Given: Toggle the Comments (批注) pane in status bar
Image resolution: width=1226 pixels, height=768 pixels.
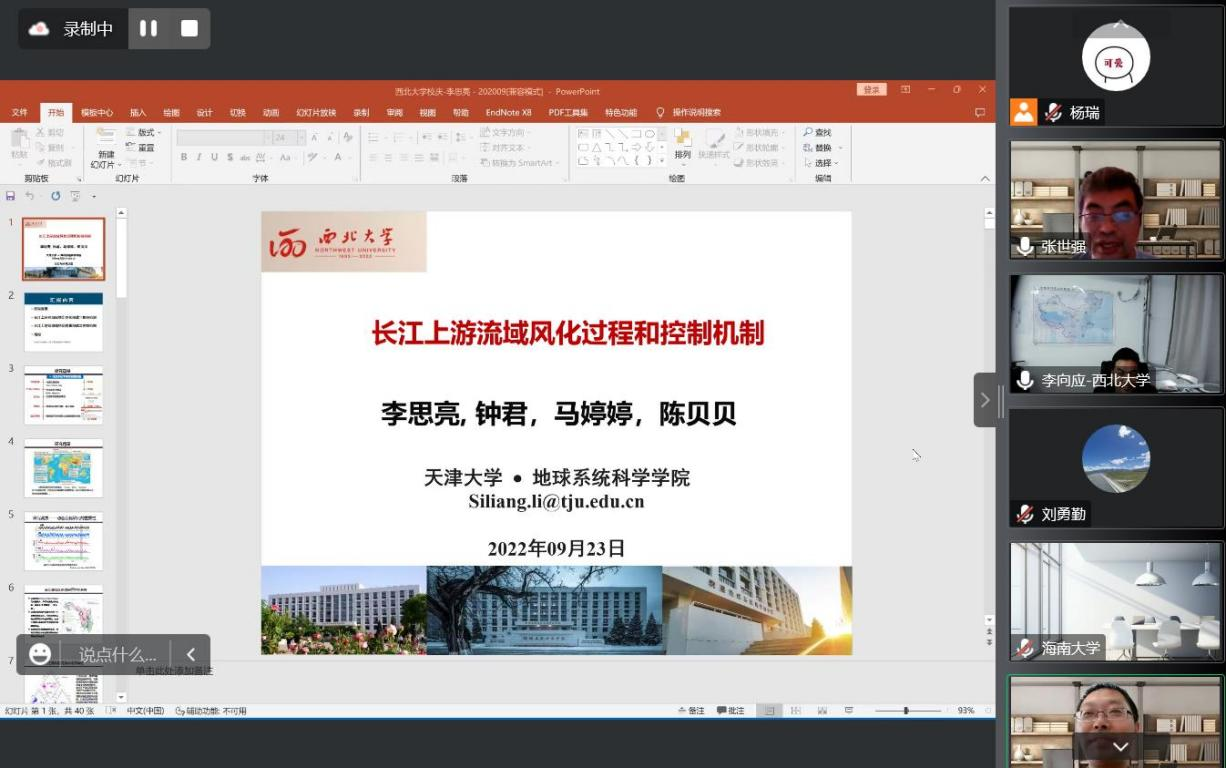Looking at the screenshot, I should tap(730, 711).
